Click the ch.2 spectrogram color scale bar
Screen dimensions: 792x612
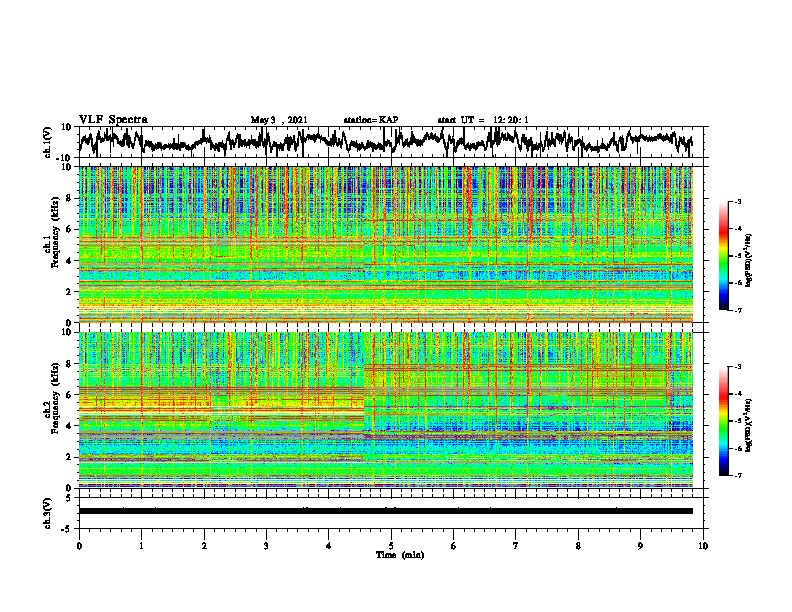click(723, 421)
